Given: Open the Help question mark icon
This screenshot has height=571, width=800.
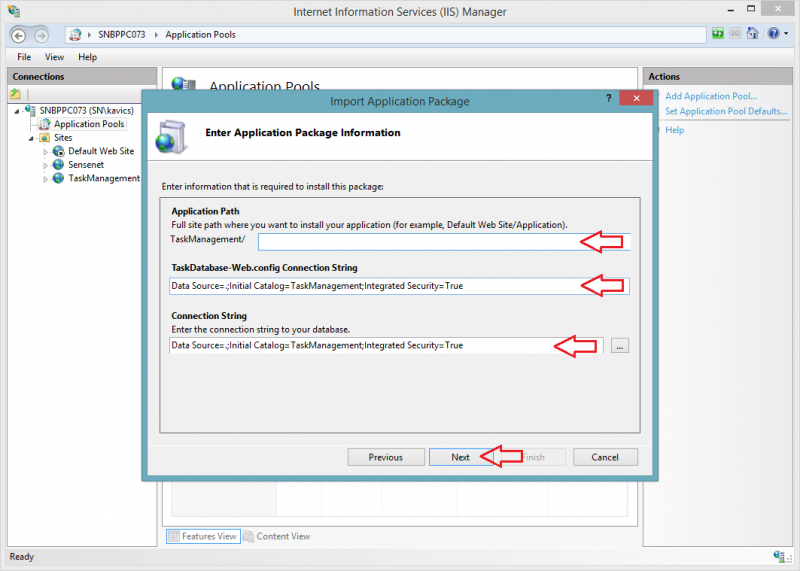Looking at the screenshot, I should click(x=773, y=34).
